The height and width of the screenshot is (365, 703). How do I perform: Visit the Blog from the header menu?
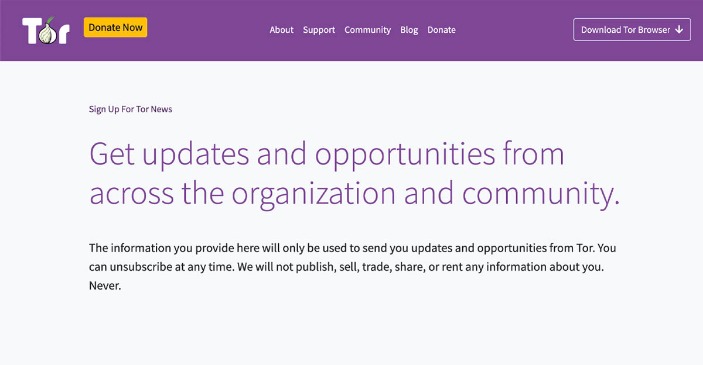[x=409, y=30]
